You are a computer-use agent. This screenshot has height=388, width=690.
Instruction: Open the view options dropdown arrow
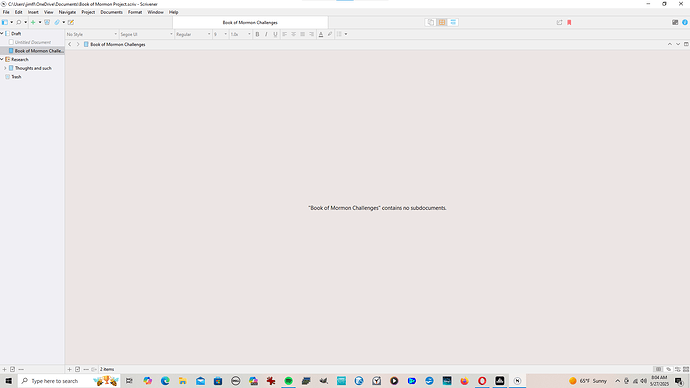click(11, 22)
